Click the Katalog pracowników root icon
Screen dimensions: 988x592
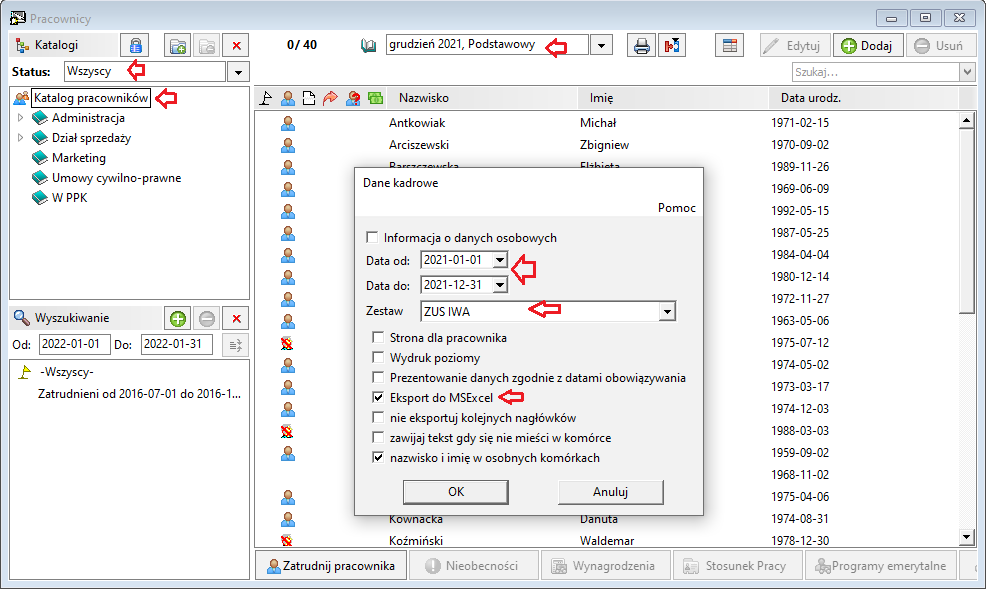tap(21, 98)
